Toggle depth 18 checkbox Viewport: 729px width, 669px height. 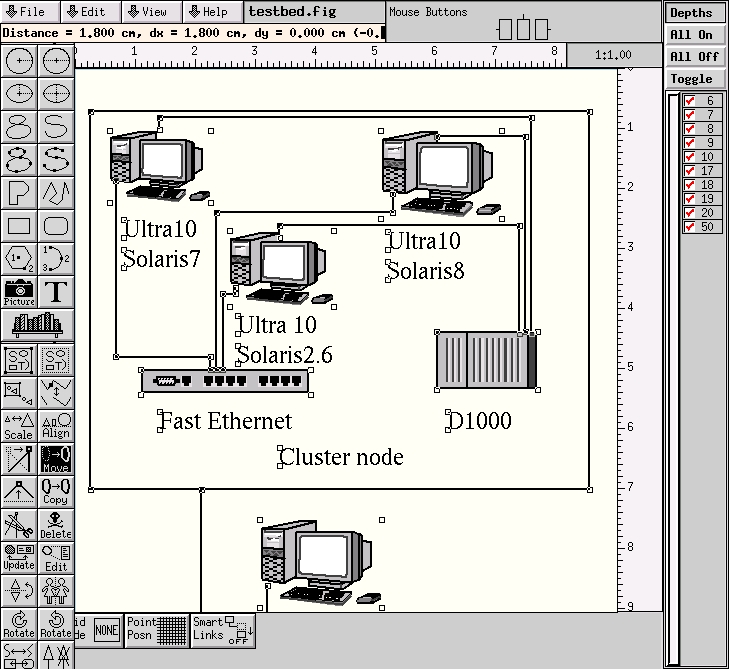690,185
